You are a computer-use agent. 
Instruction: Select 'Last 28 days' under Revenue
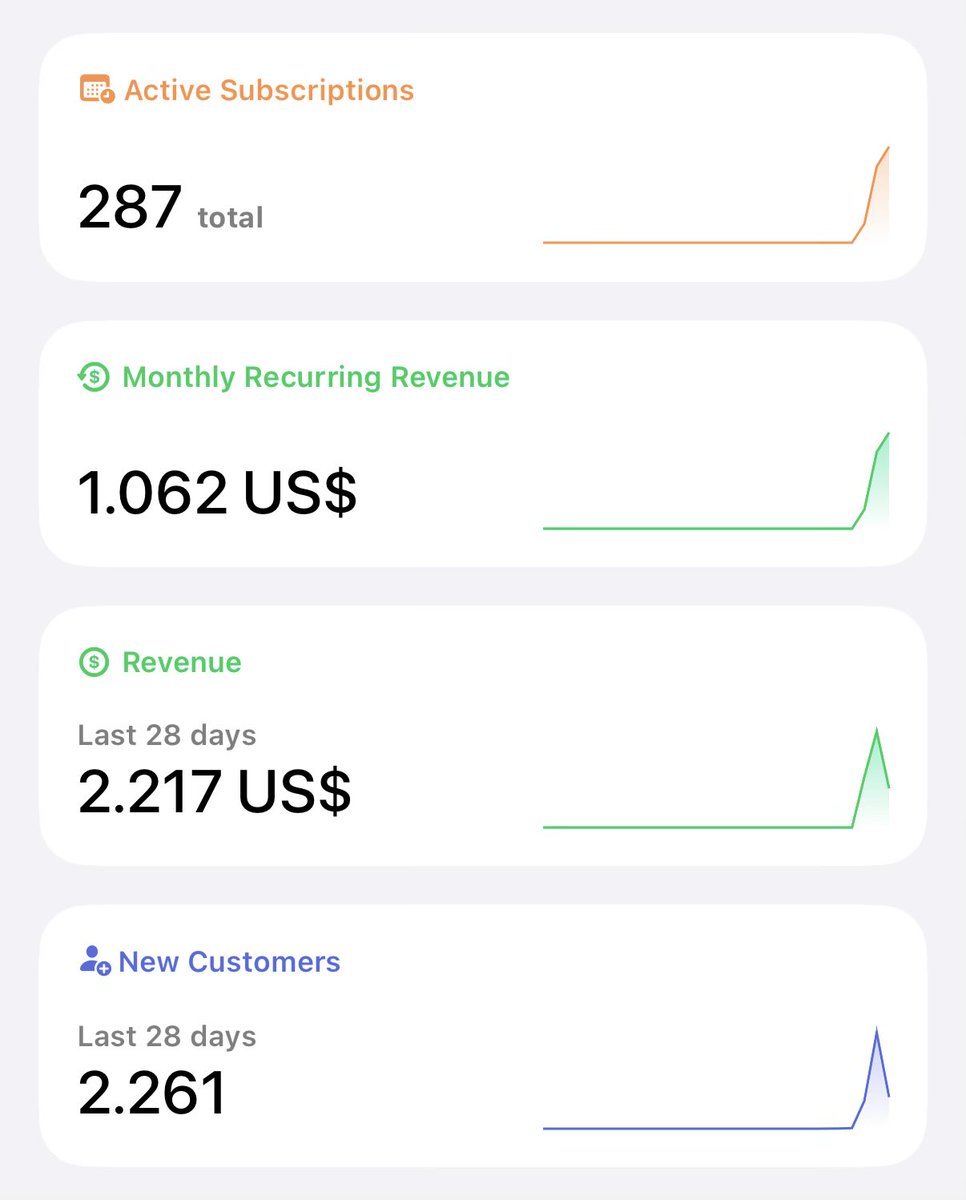[167, 735]
